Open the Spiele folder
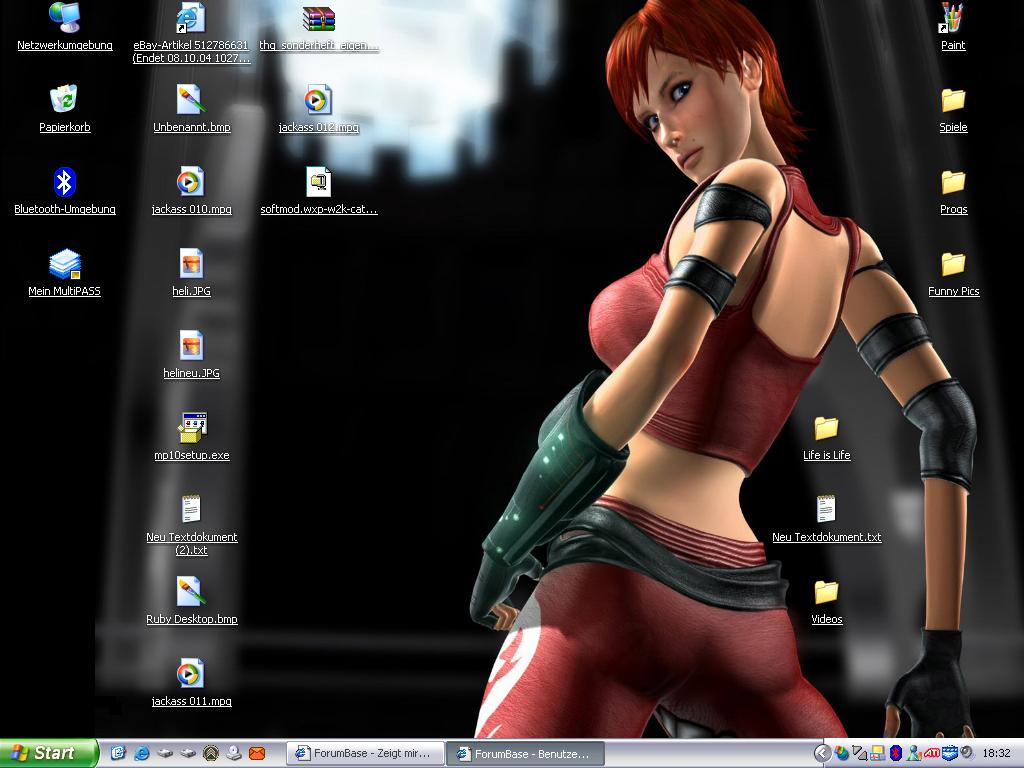Screen dimensions: 1024x768 pyautogui.click(x=953, y=100)
